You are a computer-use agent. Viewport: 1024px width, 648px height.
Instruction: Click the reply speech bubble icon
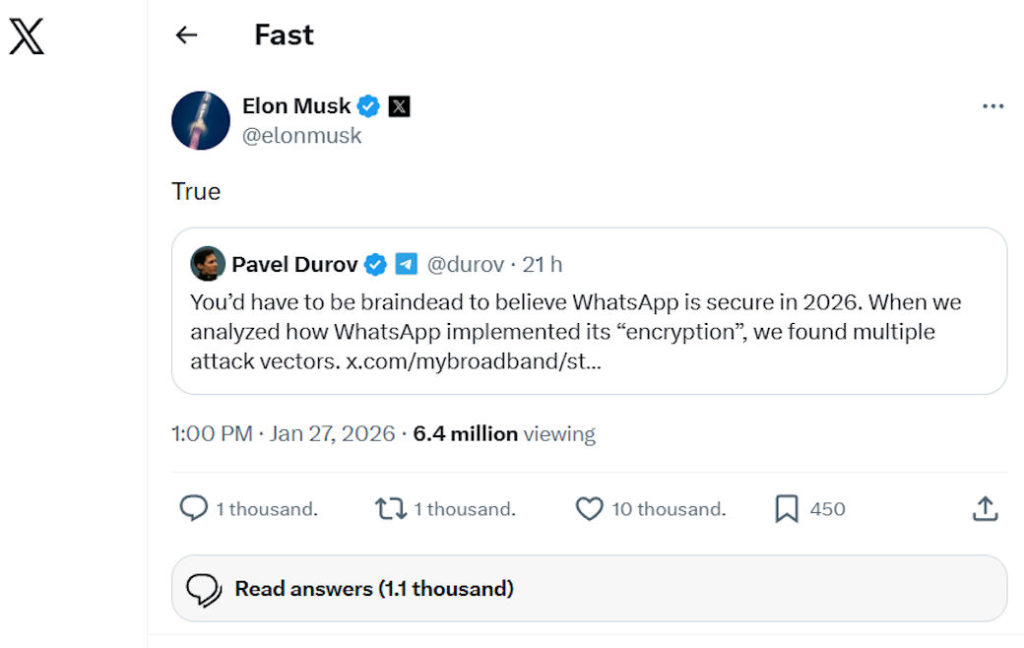click(x=193, y=509)
